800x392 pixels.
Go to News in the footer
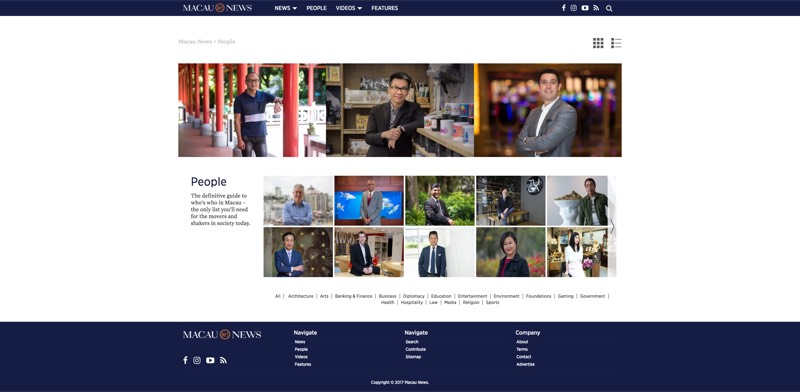click(x=300, y=342)
